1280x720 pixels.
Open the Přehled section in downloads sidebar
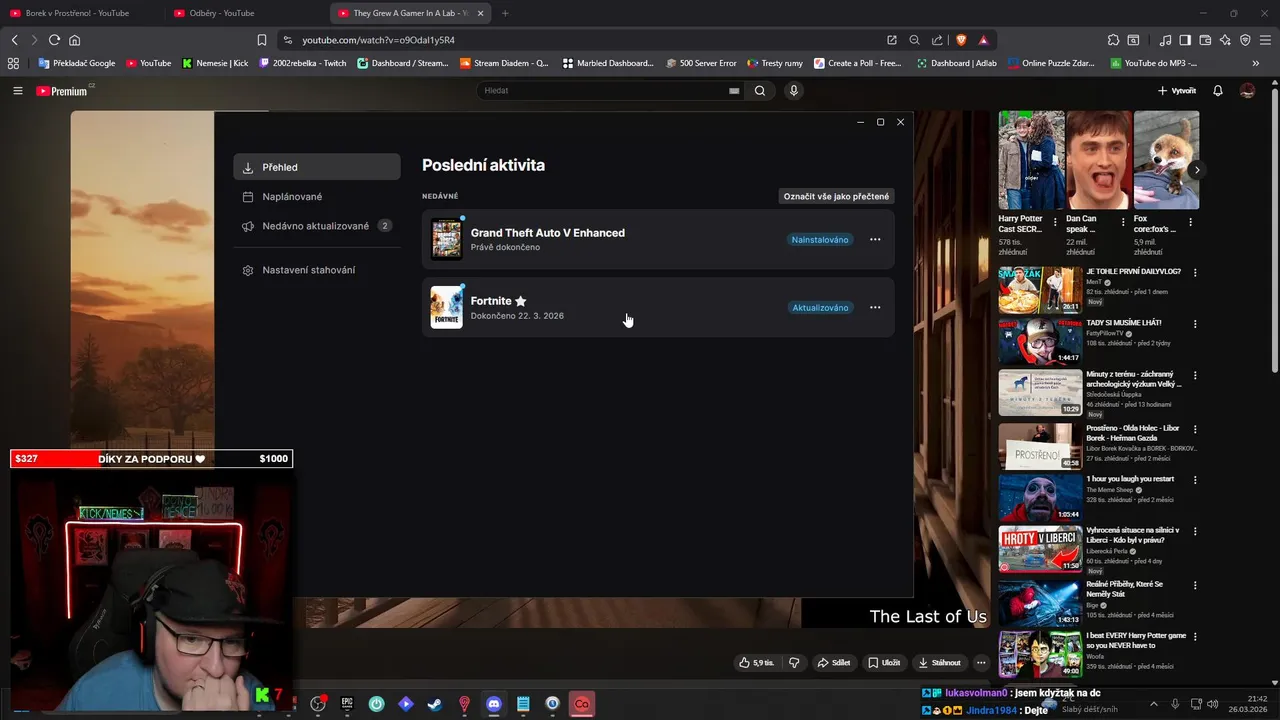point(317,167)
